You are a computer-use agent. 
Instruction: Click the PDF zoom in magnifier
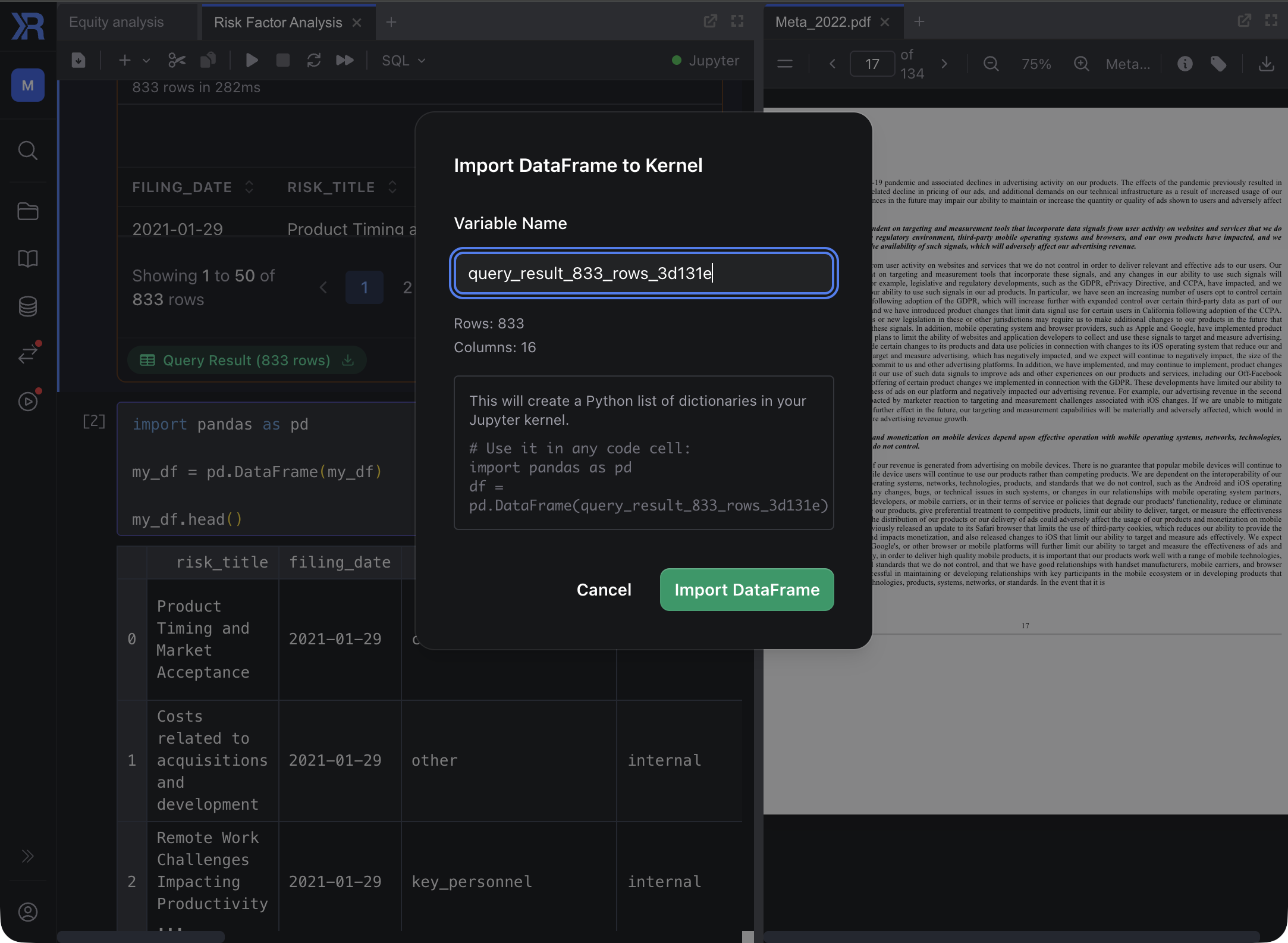(1082, 64)
